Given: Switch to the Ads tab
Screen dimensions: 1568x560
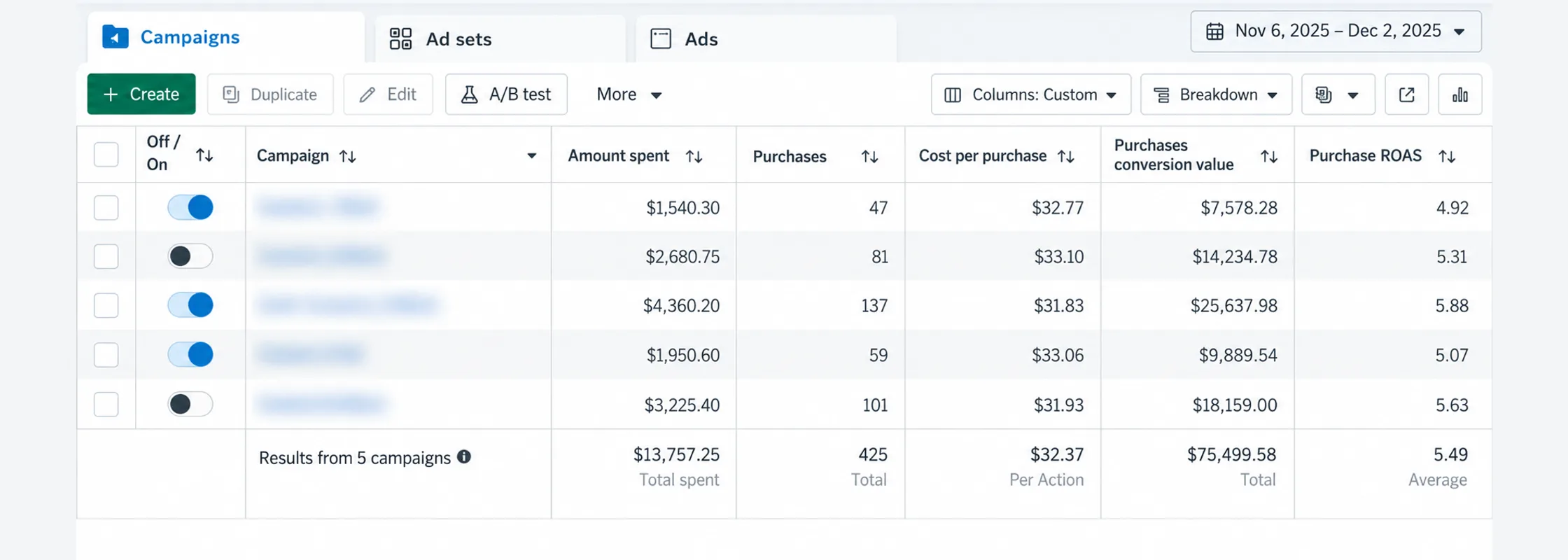Looking at the screenshot, I should 766,39.
